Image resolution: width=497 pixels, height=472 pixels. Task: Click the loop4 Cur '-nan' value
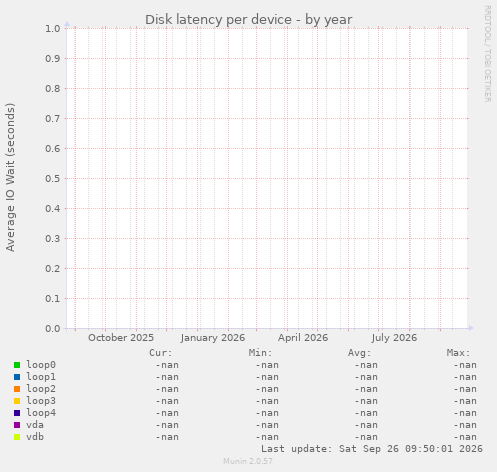coord(167,413)
